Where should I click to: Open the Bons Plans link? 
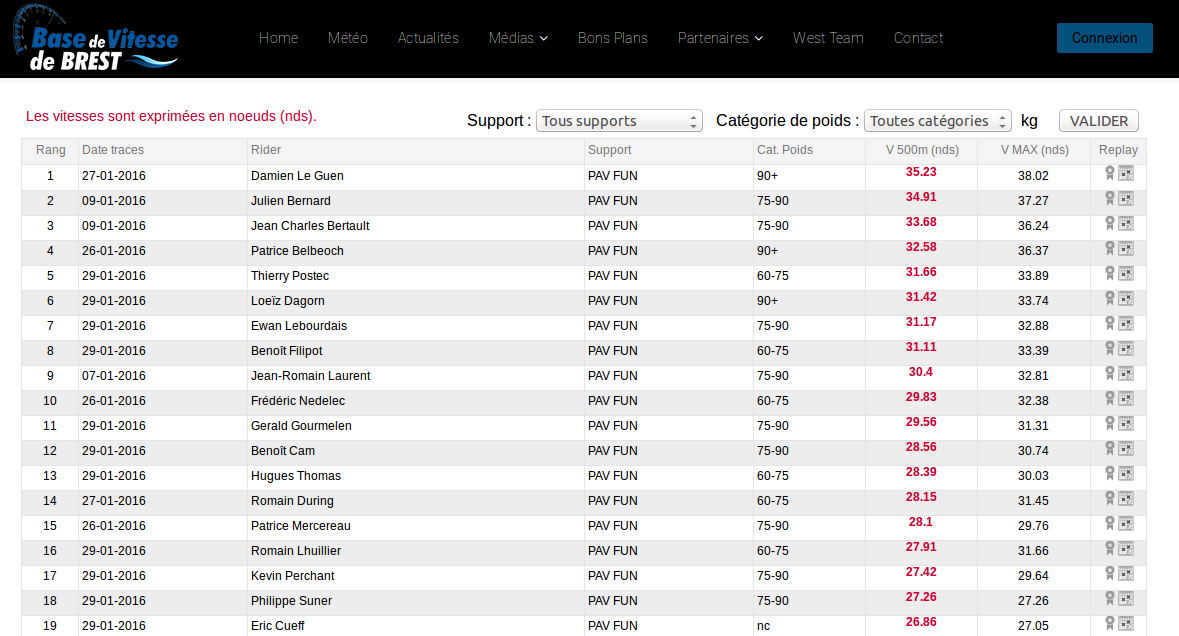point(613,38)
